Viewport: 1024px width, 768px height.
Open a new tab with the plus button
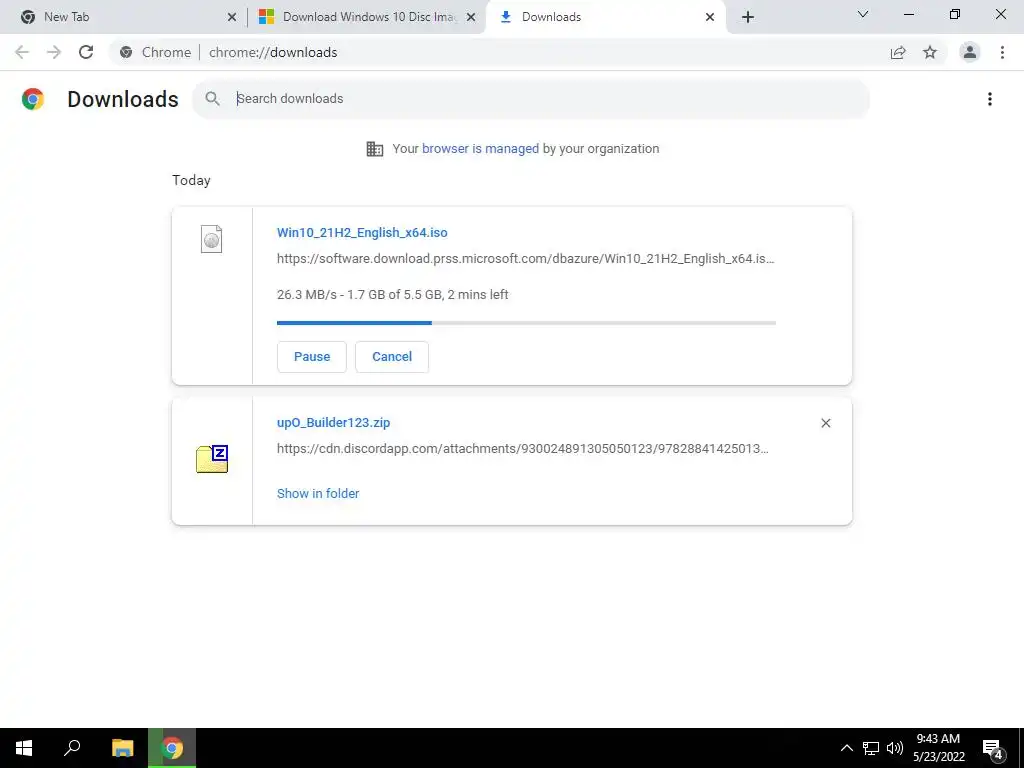748,17
